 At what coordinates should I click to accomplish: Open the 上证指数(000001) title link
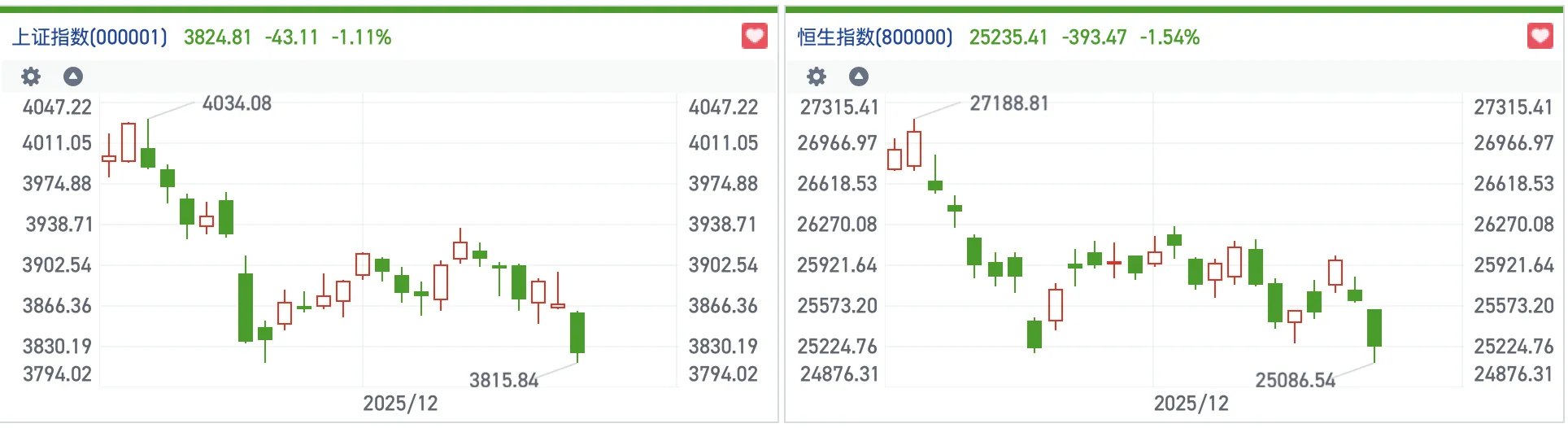[x=89, y=37]
